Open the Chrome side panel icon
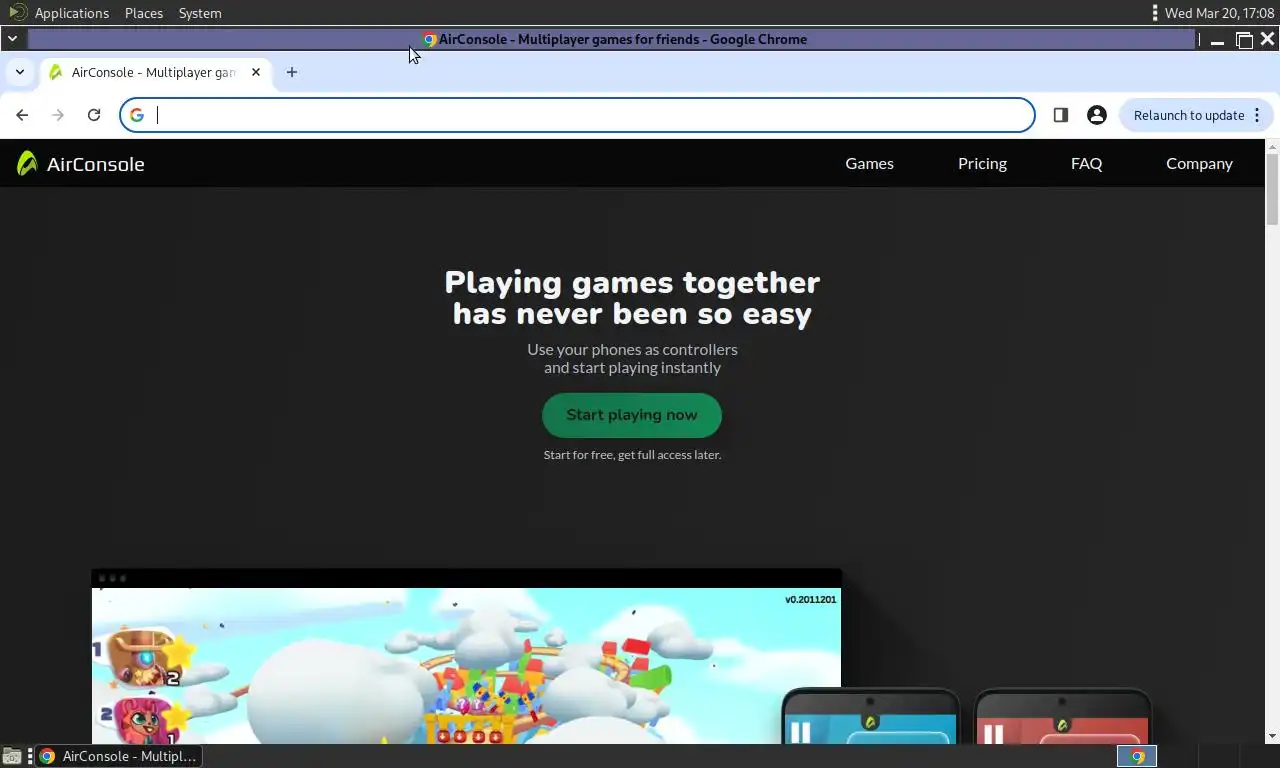This screenshot has height=768, width=1280. 1061,115
